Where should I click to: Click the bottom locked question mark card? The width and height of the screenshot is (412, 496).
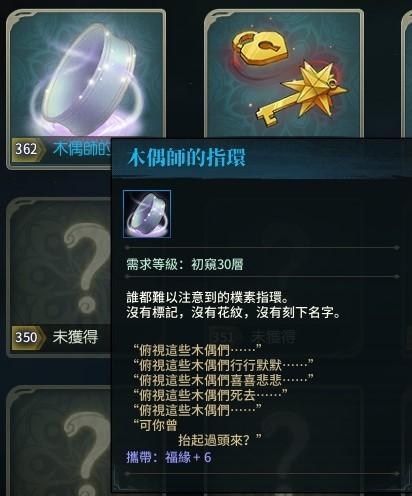click(x=59, y=441)
